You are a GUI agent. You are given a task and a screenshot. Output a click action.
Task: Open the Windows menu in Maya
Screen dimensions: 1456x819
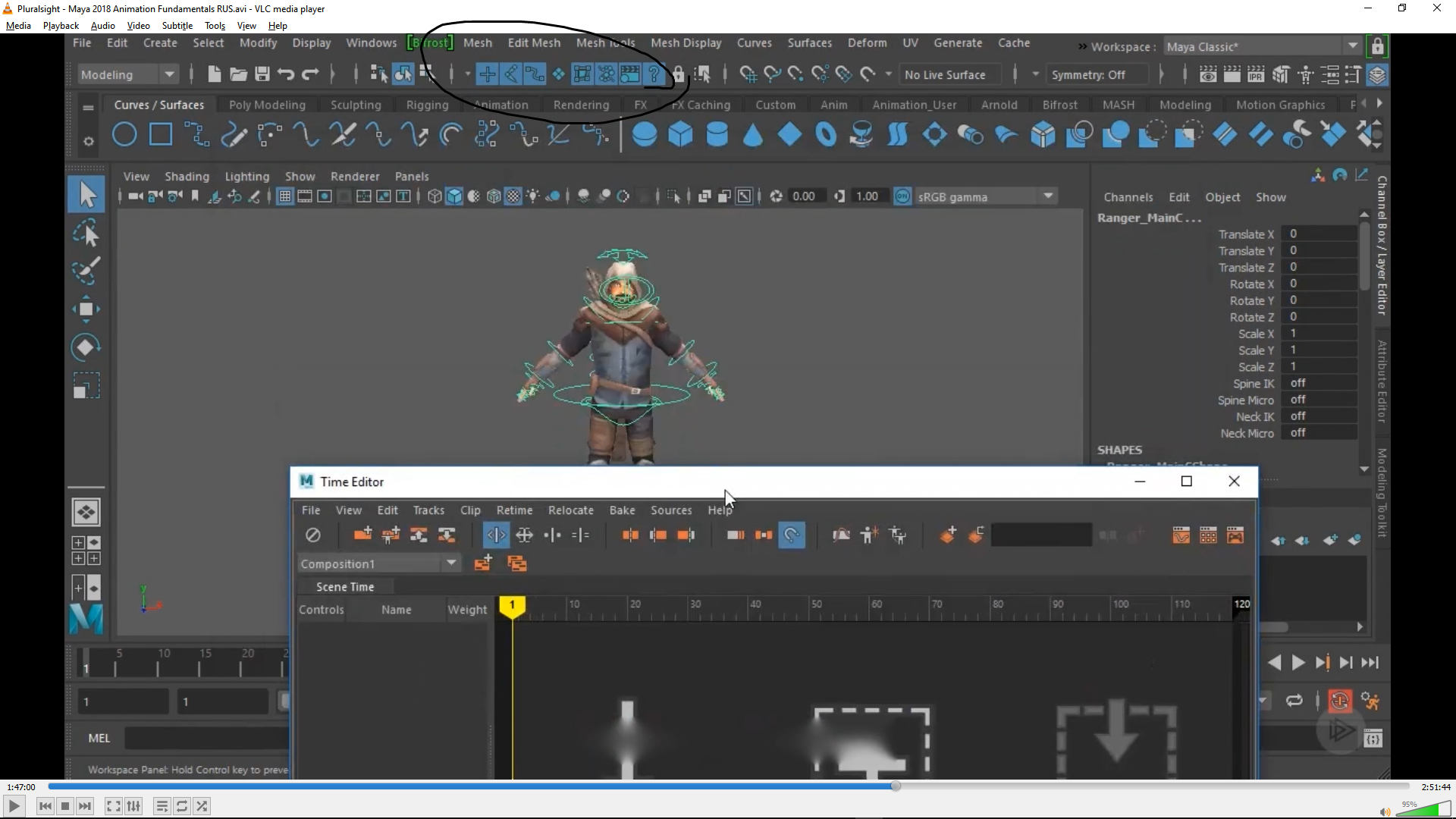pos(371,42)
